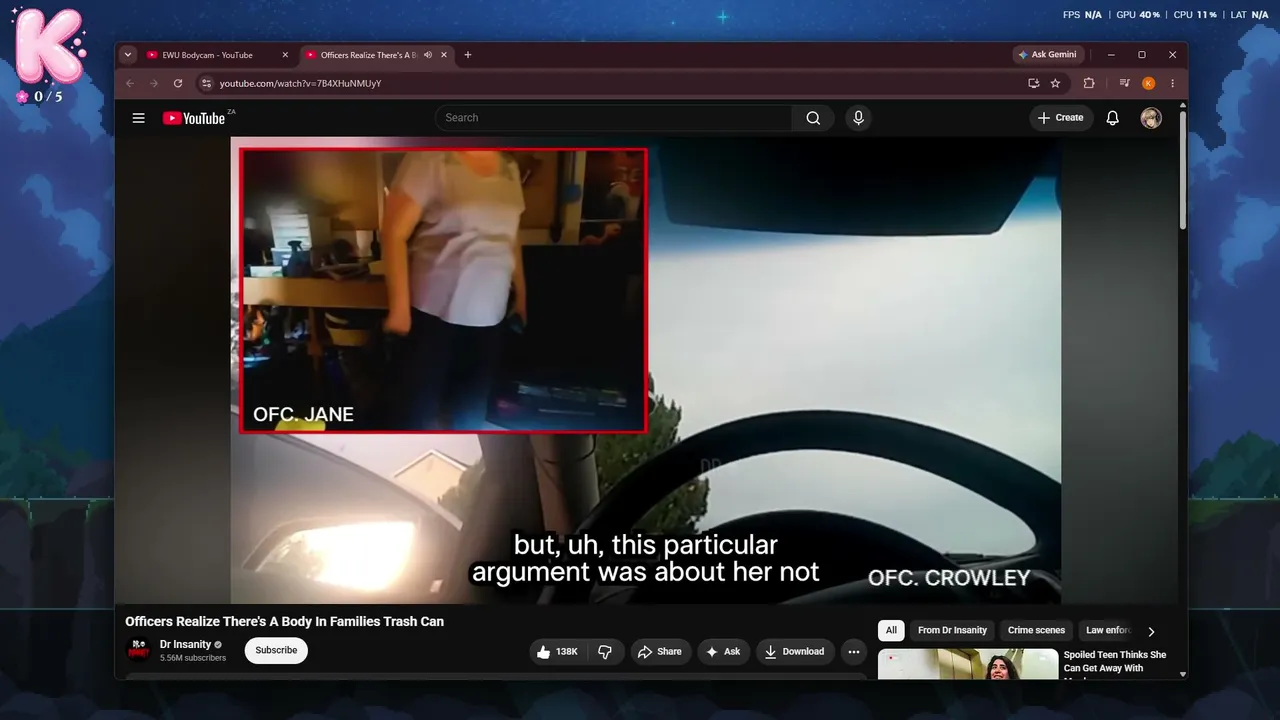Open Ask Gemini in the browser
1280x720 pixels.
(1046, 55)
